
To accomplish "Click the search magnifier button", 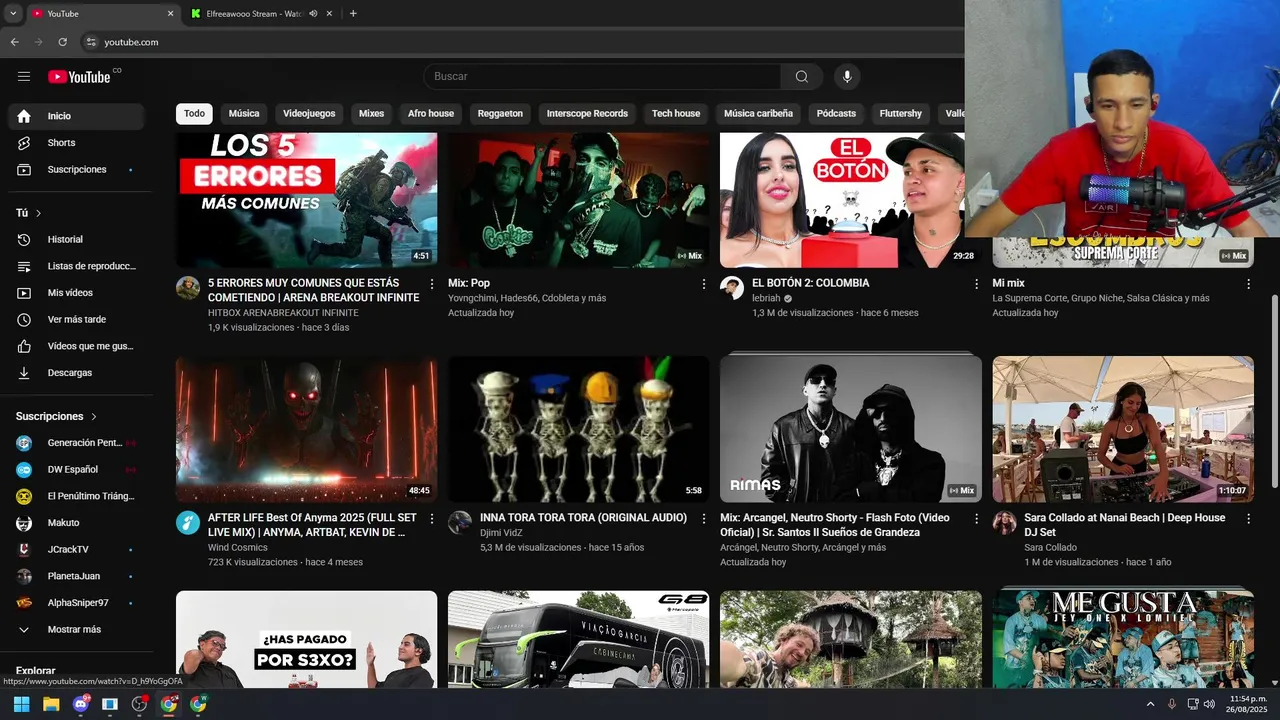I will point(802,77).
